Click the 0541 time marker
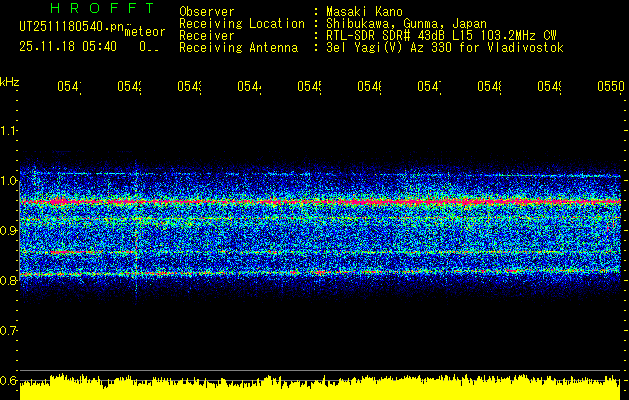Viewport: 629px width, 400px height. coord(69,87)
